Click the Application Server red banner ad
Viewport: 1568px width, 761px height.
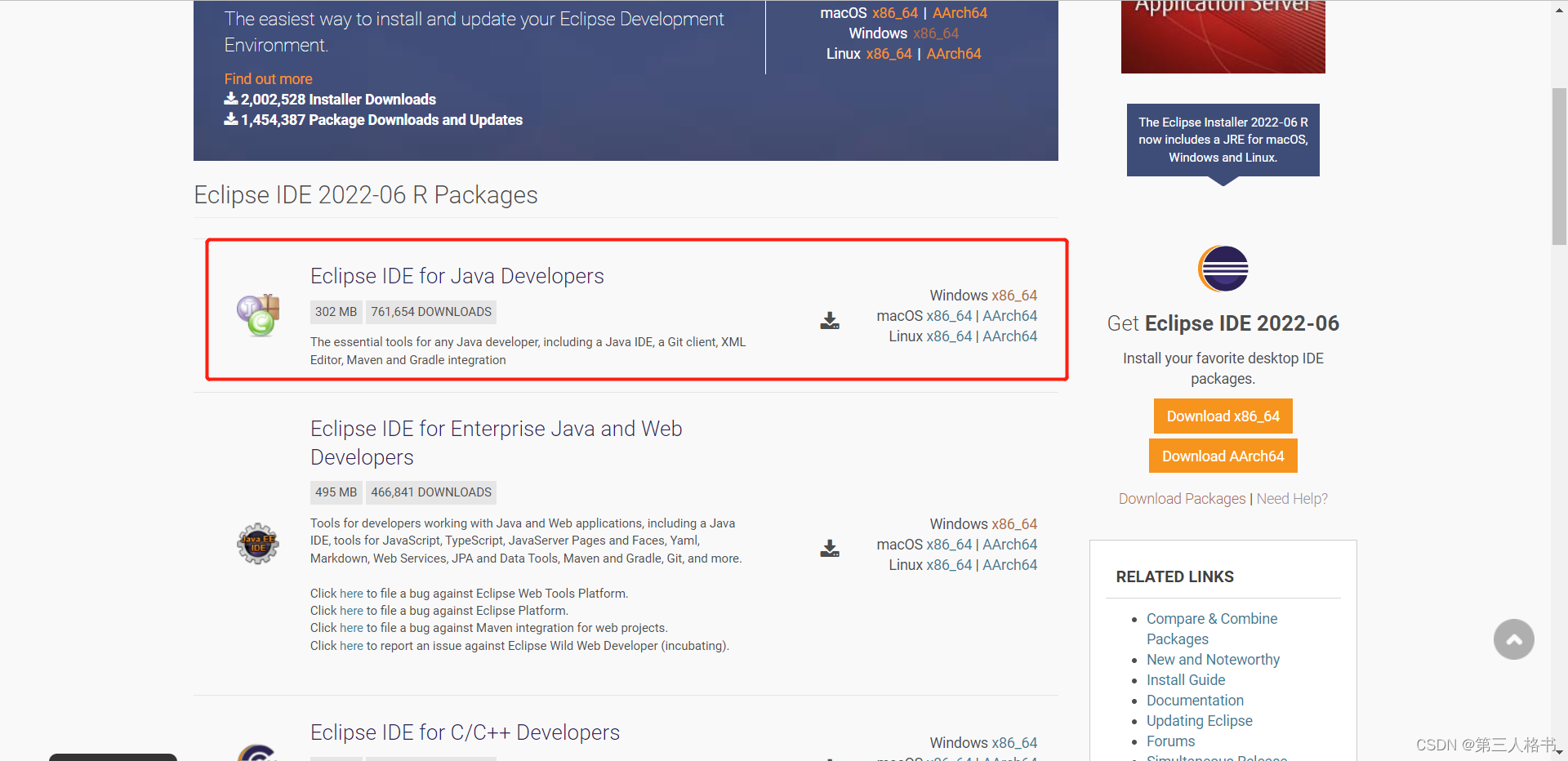(1223, 37)
